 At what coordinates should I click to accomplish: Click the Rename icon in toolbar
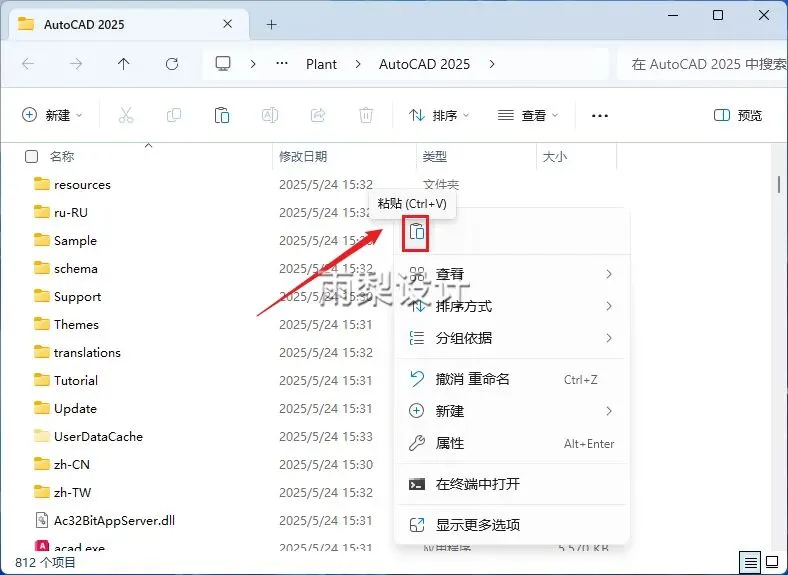click(x=270, y=116)
